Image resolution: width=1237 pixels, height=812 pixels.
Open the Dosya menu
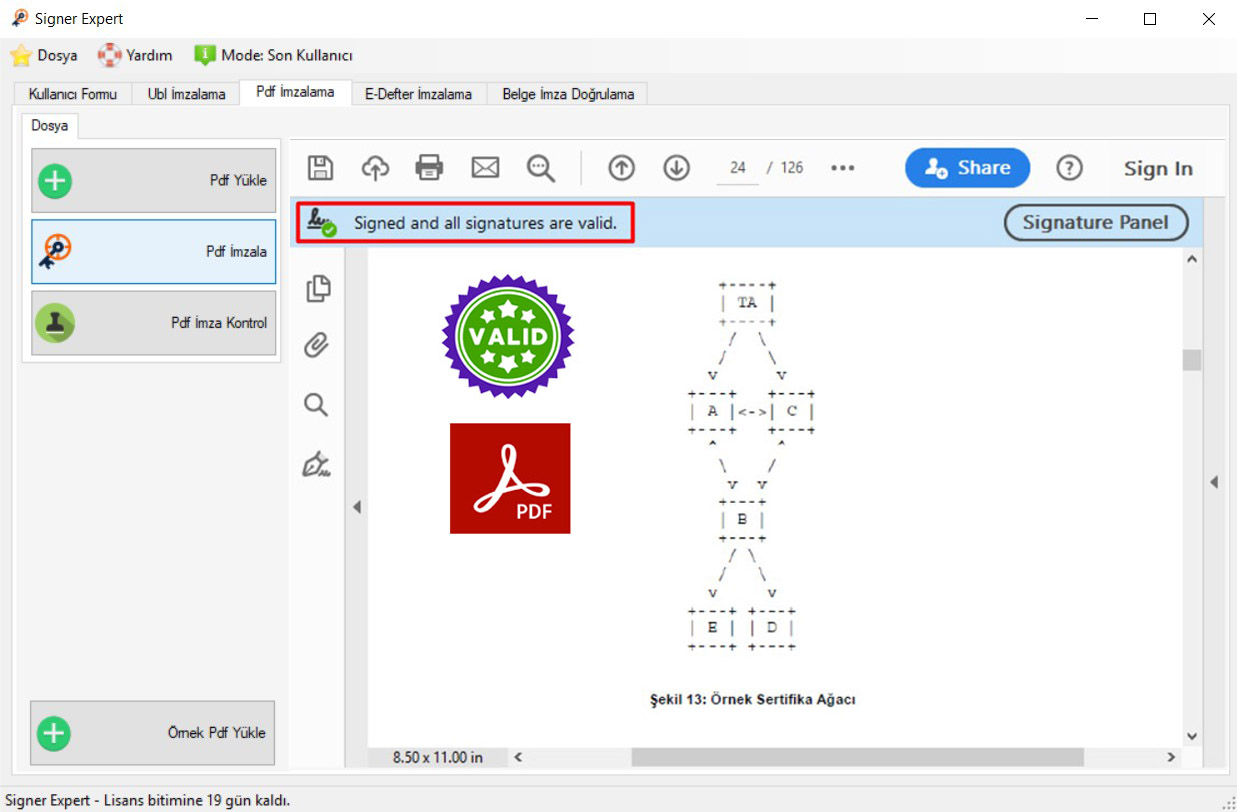click(44, 55)
